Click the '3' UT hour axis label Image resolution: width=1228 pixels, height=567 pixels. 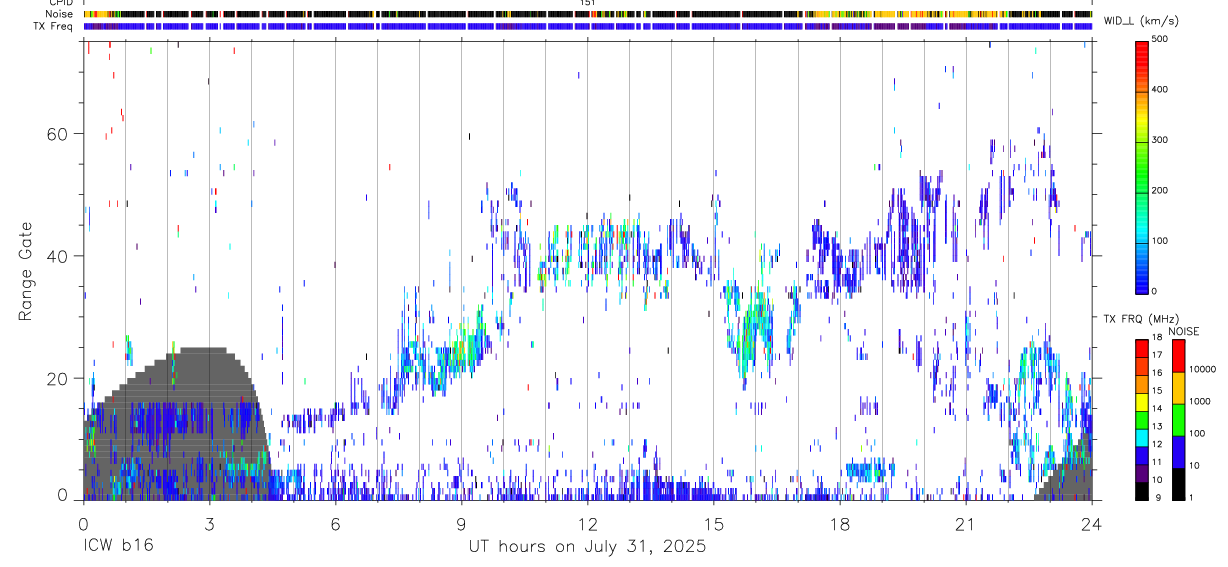209,524
